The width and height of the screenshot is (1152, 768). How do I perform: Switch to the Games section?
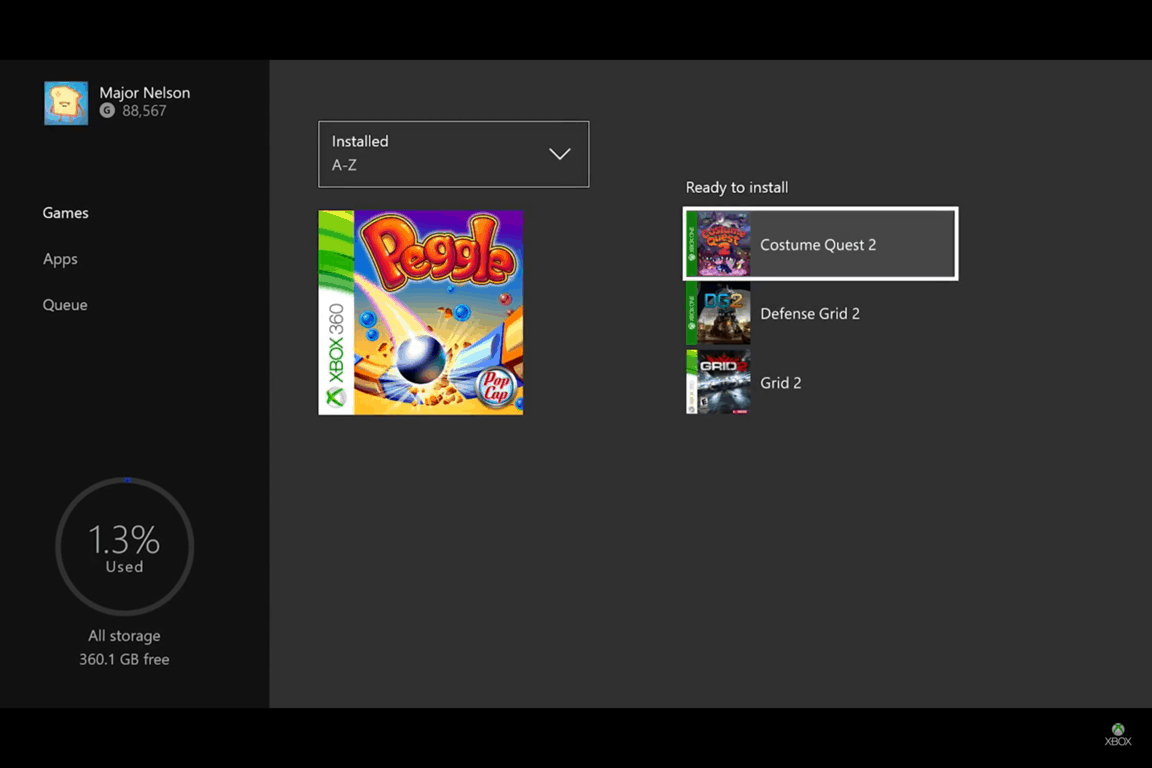[x=65, y=213]
